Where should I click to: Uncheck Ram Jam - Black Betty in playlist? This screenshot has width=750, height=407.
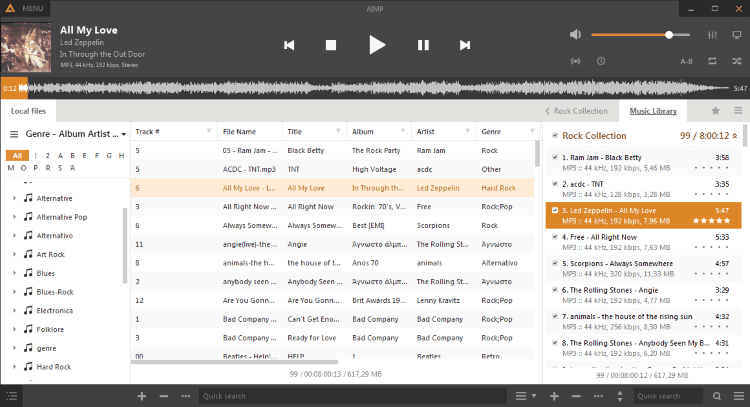[x=555, y=157]
